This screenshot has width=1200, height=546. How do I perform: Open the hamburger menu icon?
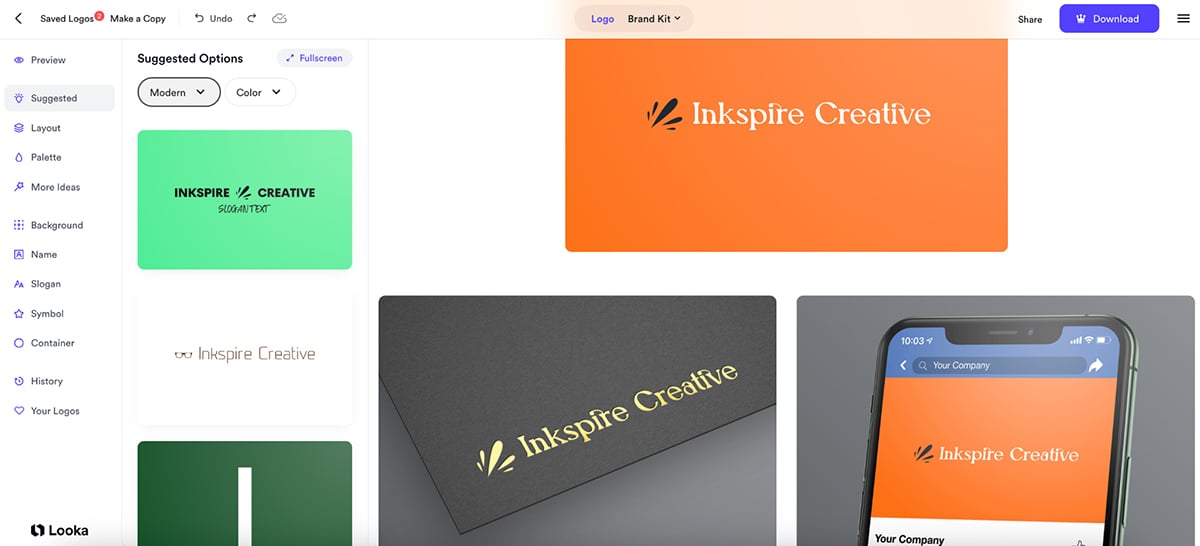(x=1183, y=18)
